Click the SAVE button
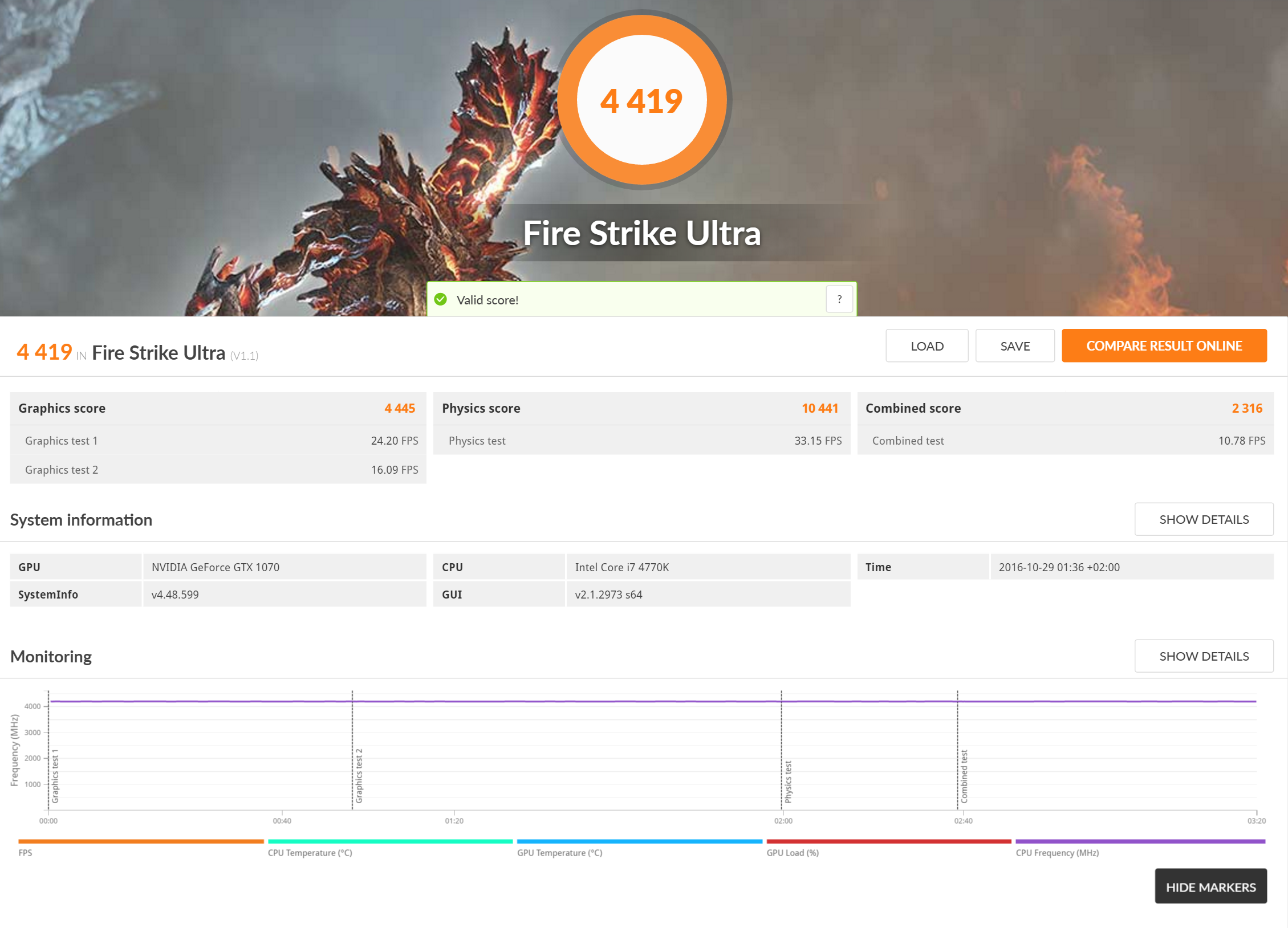The height and width of the screenshot is (928, 1288). coord(1014,346)
